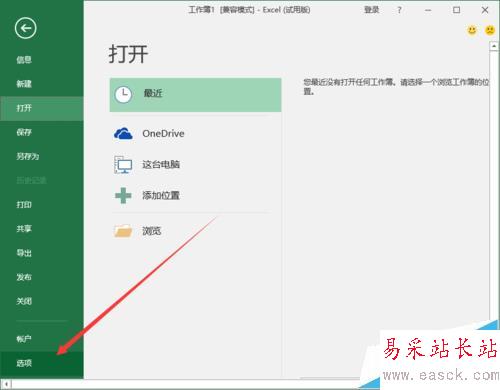
Task: Send a smile with happy face icon
Action: point(472,31)
